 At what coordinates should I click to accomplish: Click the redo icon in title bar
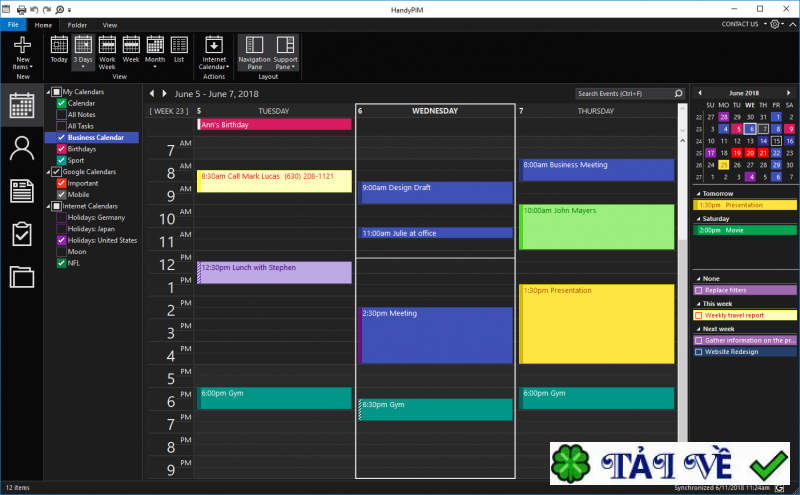coord(47,9)
